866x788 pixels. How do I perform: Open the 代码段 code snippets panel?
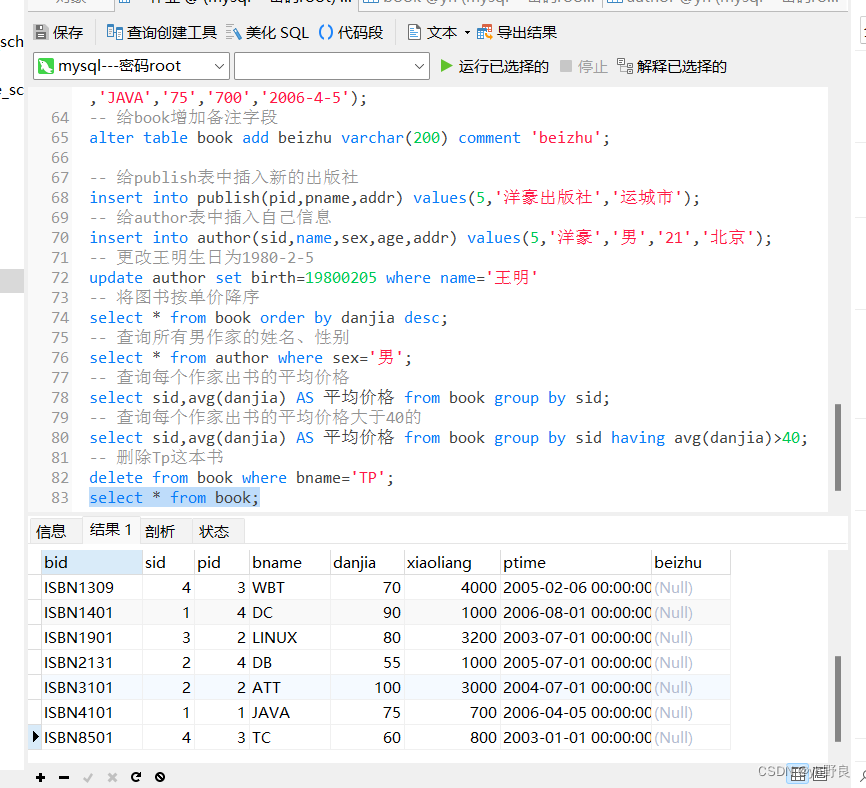[351, 33]
